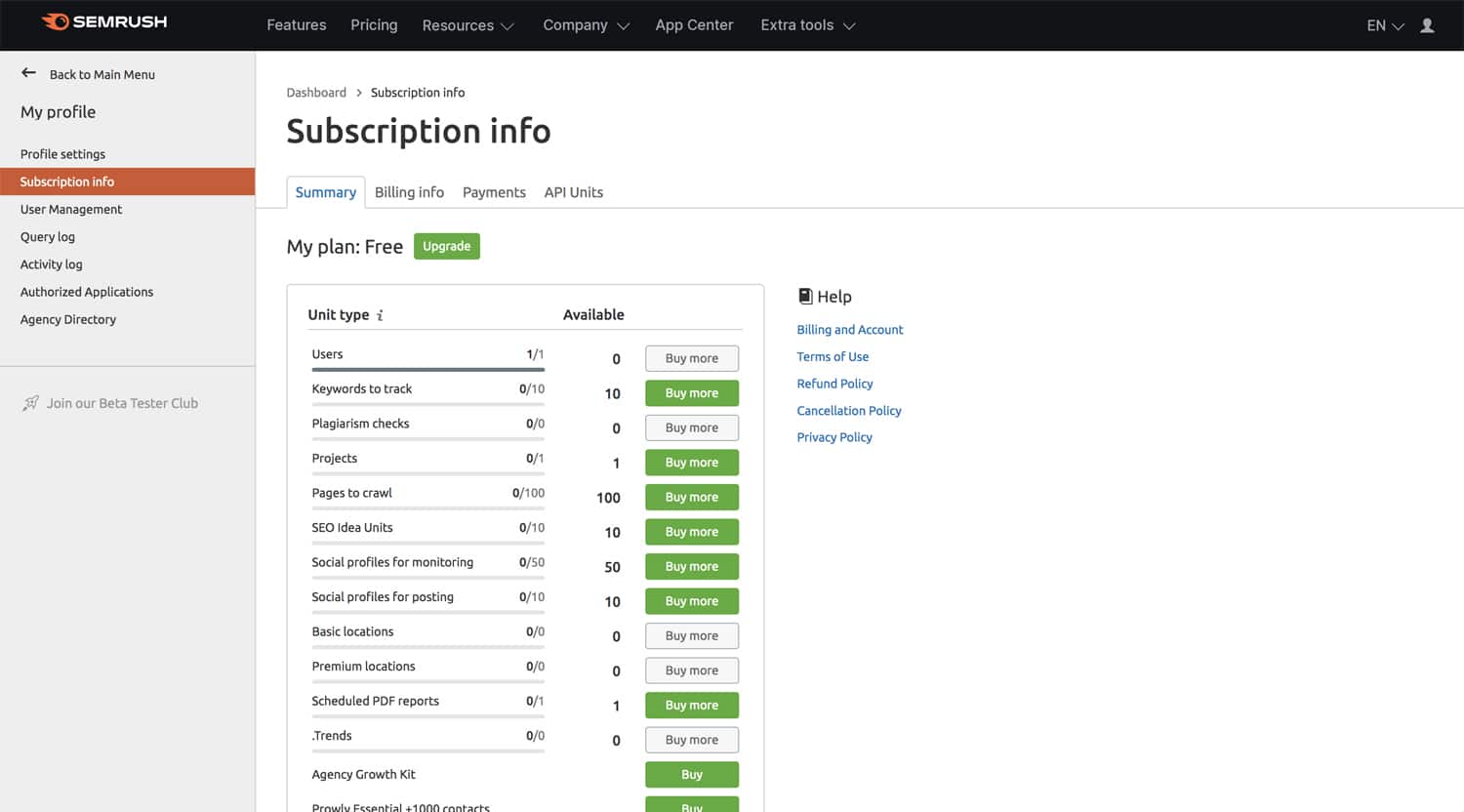Image resolution: width=1464 pixels, height=812 pixels.
Task: Click Buy more for Plagiarism checks
Action: [692, 427]
